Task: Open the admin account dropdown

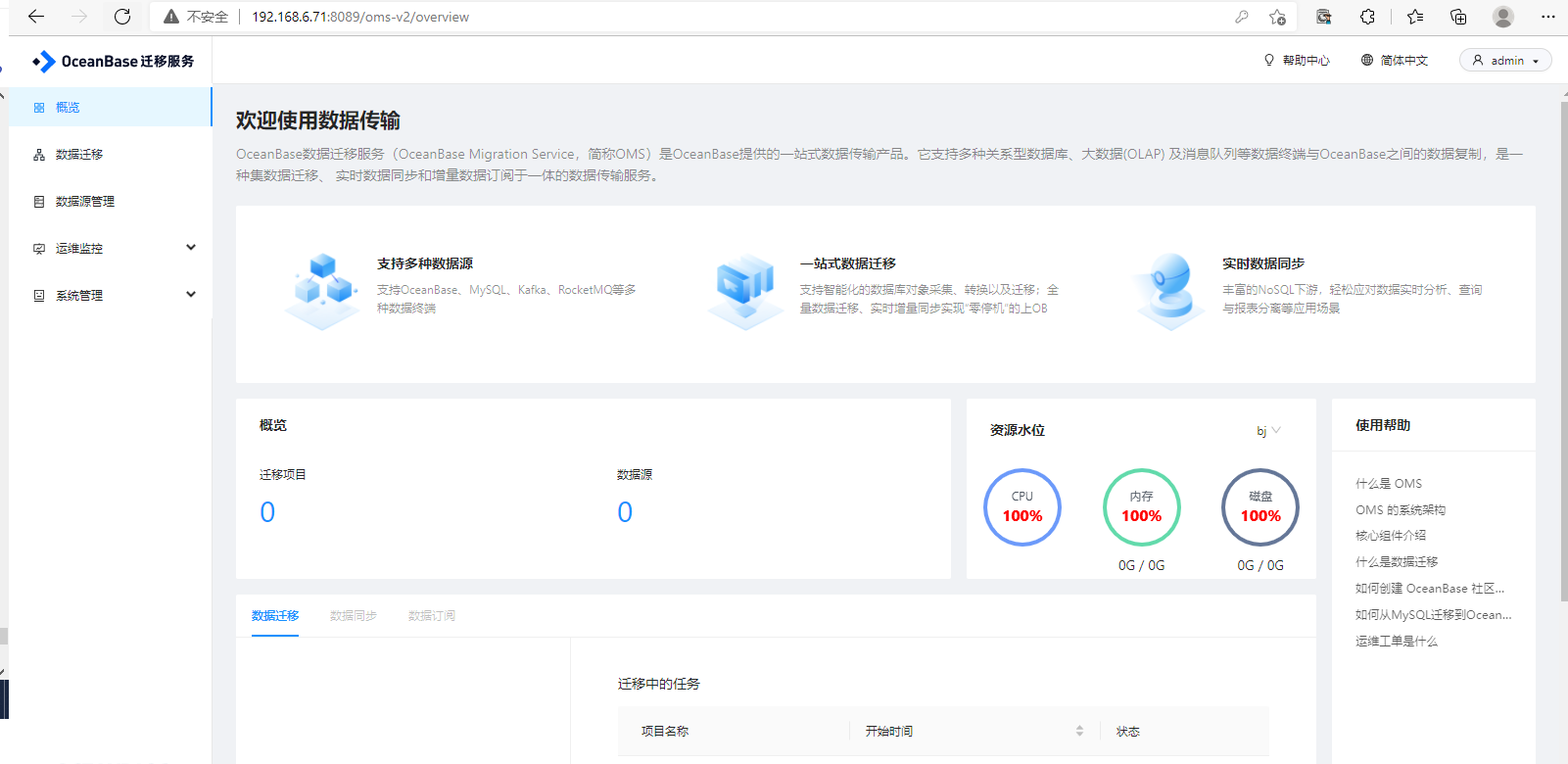Action: [x=1505, y=60]
